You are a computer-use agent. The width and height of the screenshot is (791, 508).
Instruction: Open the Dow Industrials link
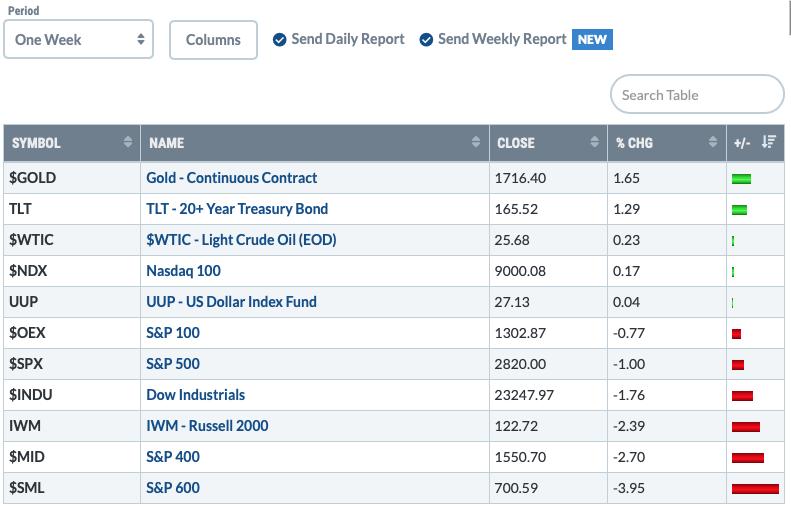196,394
